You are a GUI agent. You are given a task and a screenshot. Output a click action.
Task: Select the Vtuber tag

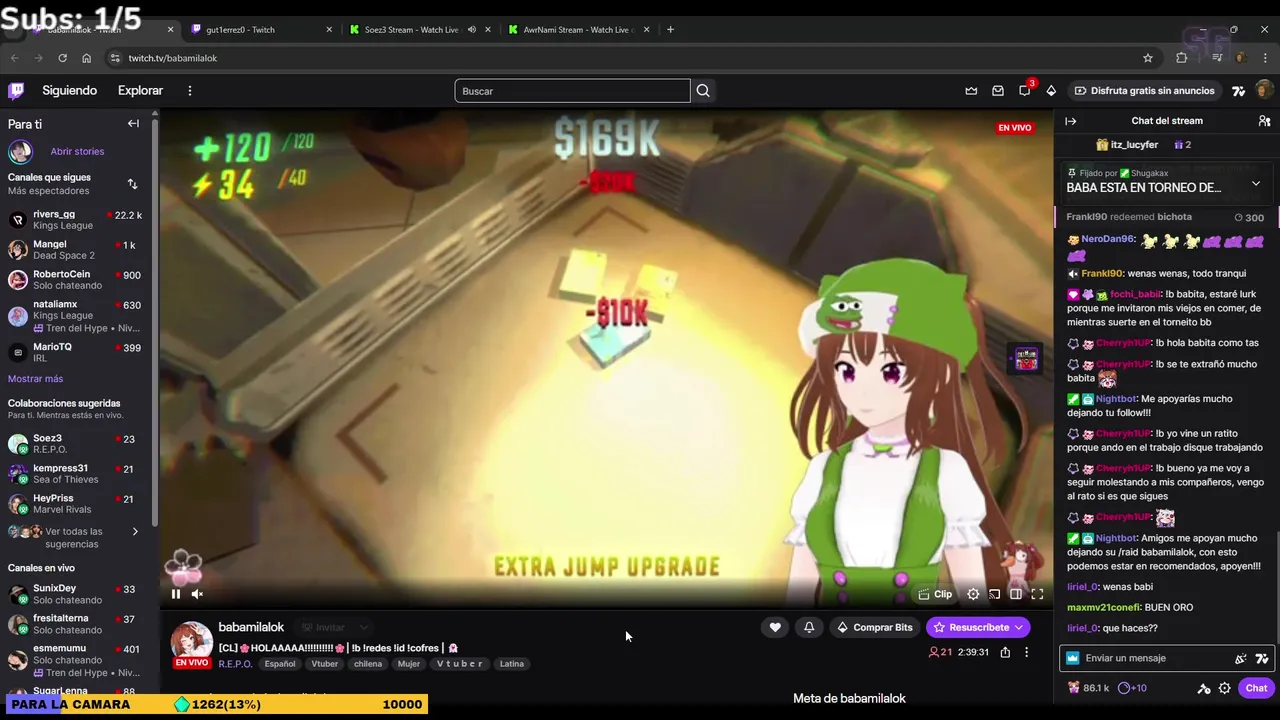pyautogui.click(x=324, y=664)
